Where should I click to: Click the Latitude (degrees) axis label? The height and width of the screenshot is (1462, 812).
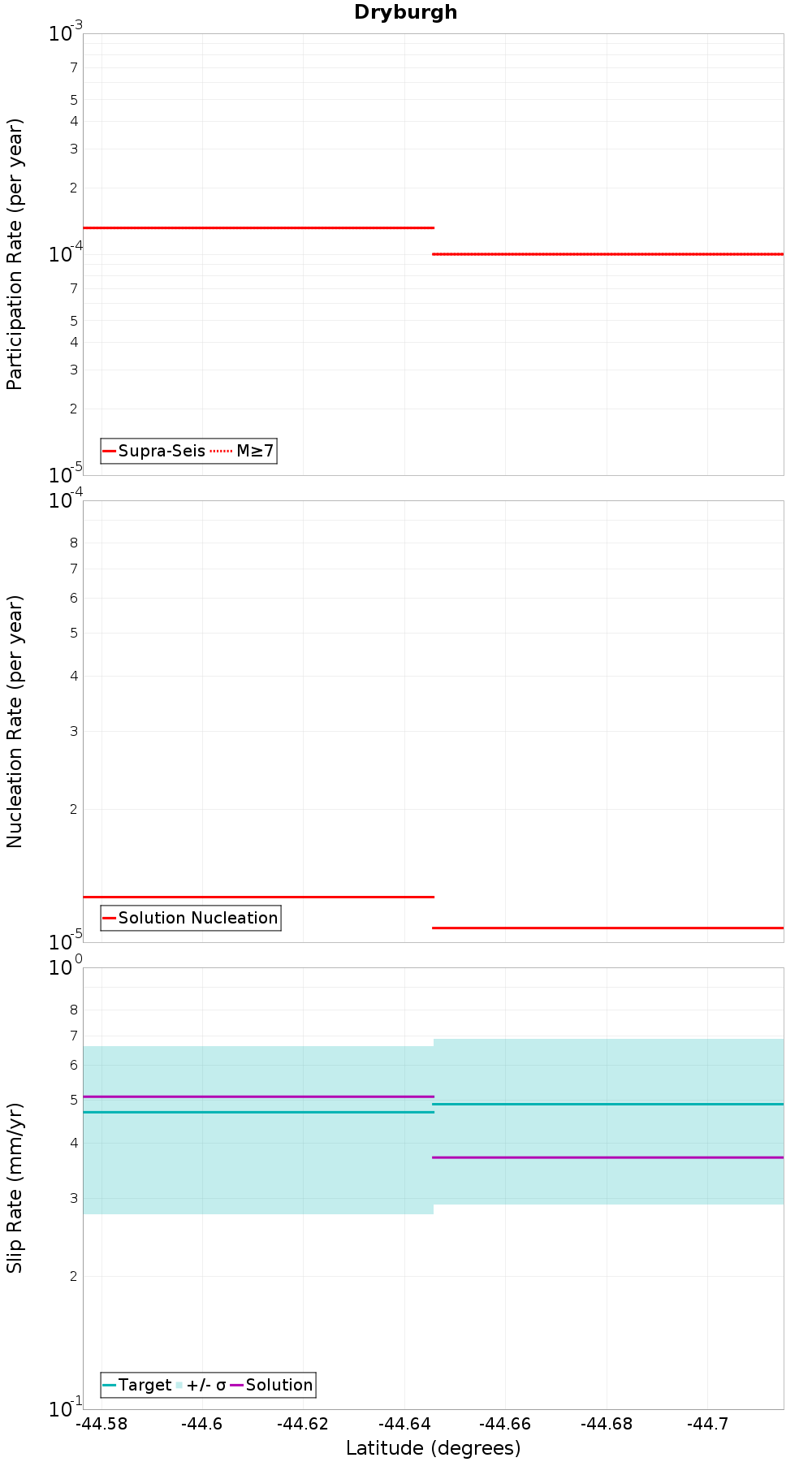point(434,1448)
